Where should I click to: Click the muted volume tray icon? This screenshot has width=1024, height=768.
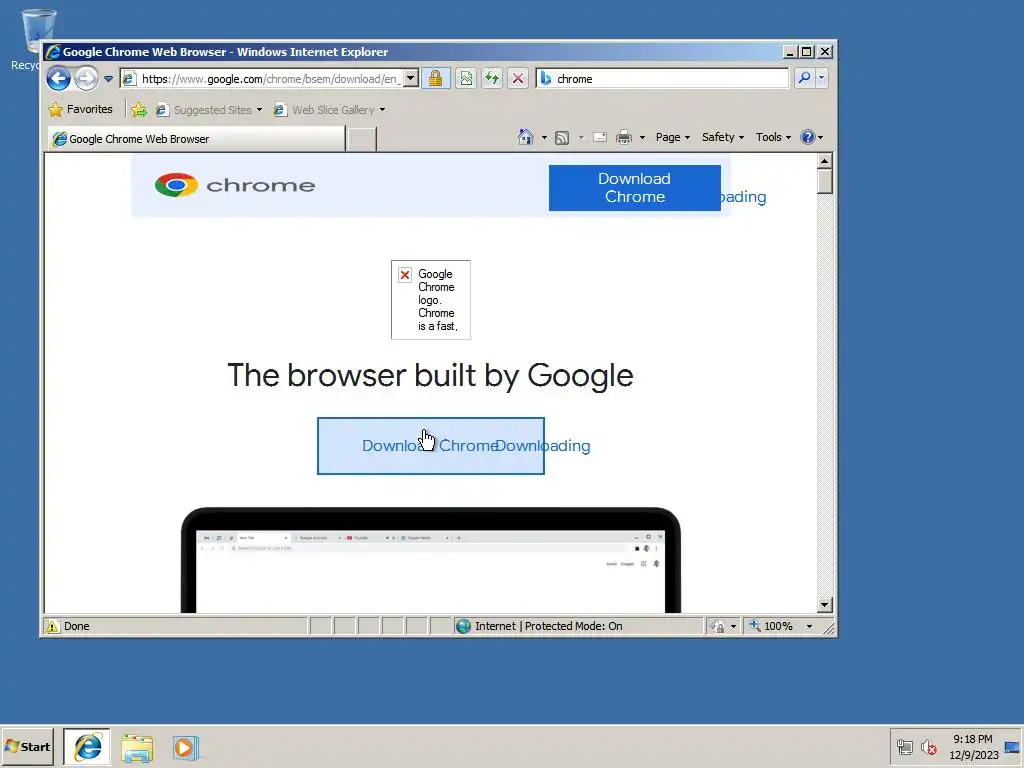pos(928,747)
